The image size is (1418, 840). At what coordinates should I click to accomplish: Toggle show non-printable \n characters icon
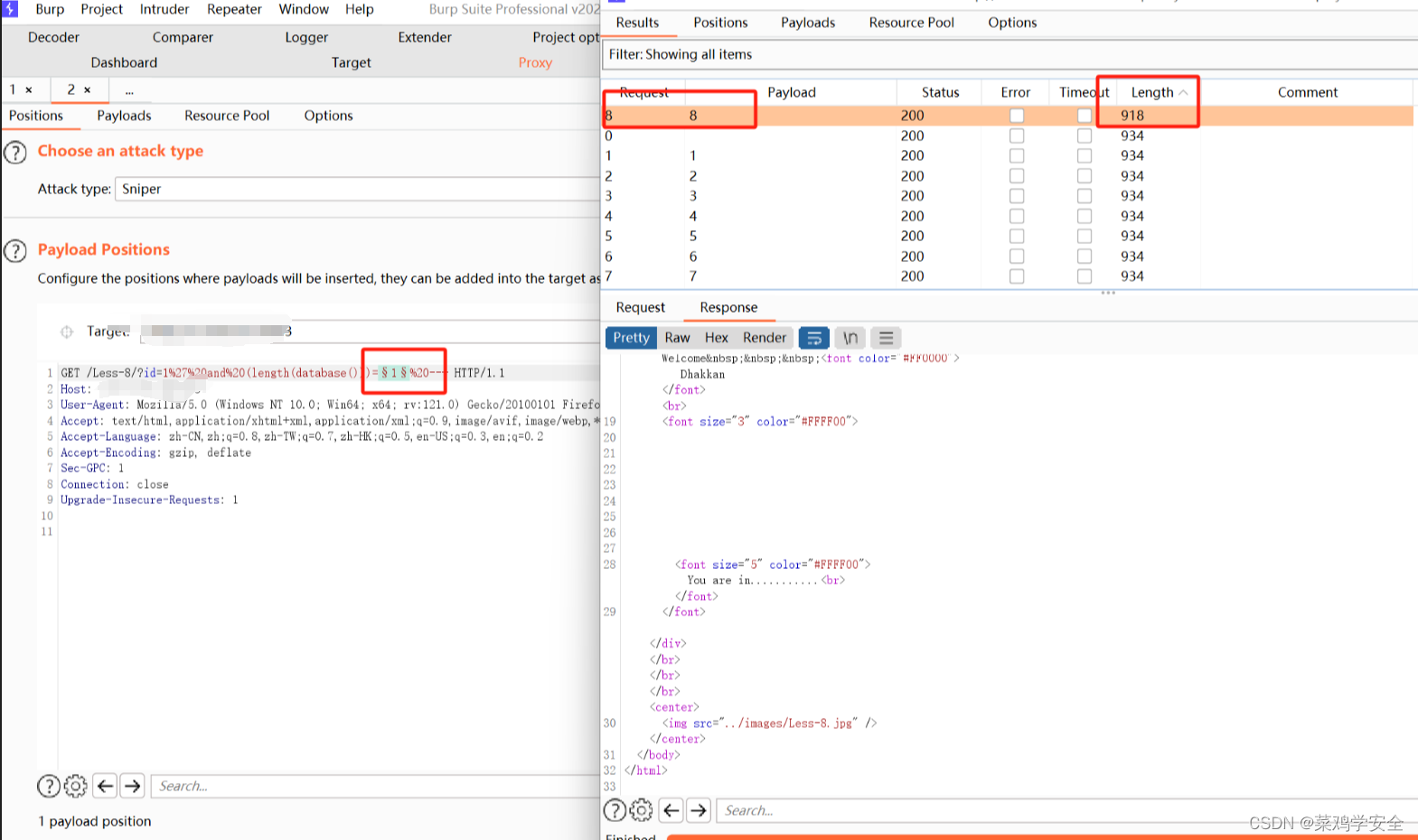(x=850, y=338)
